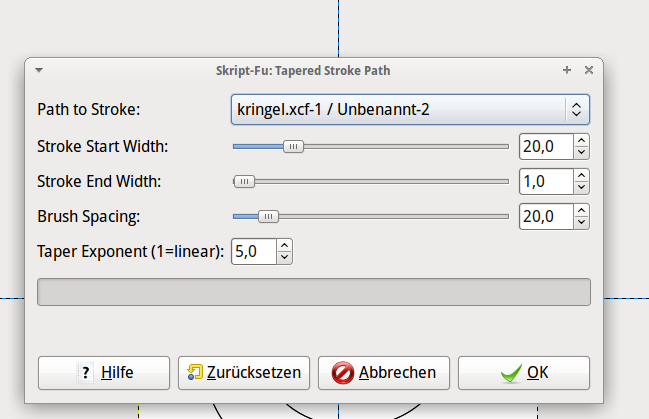Confirm with the OK button

coord(524,373)
